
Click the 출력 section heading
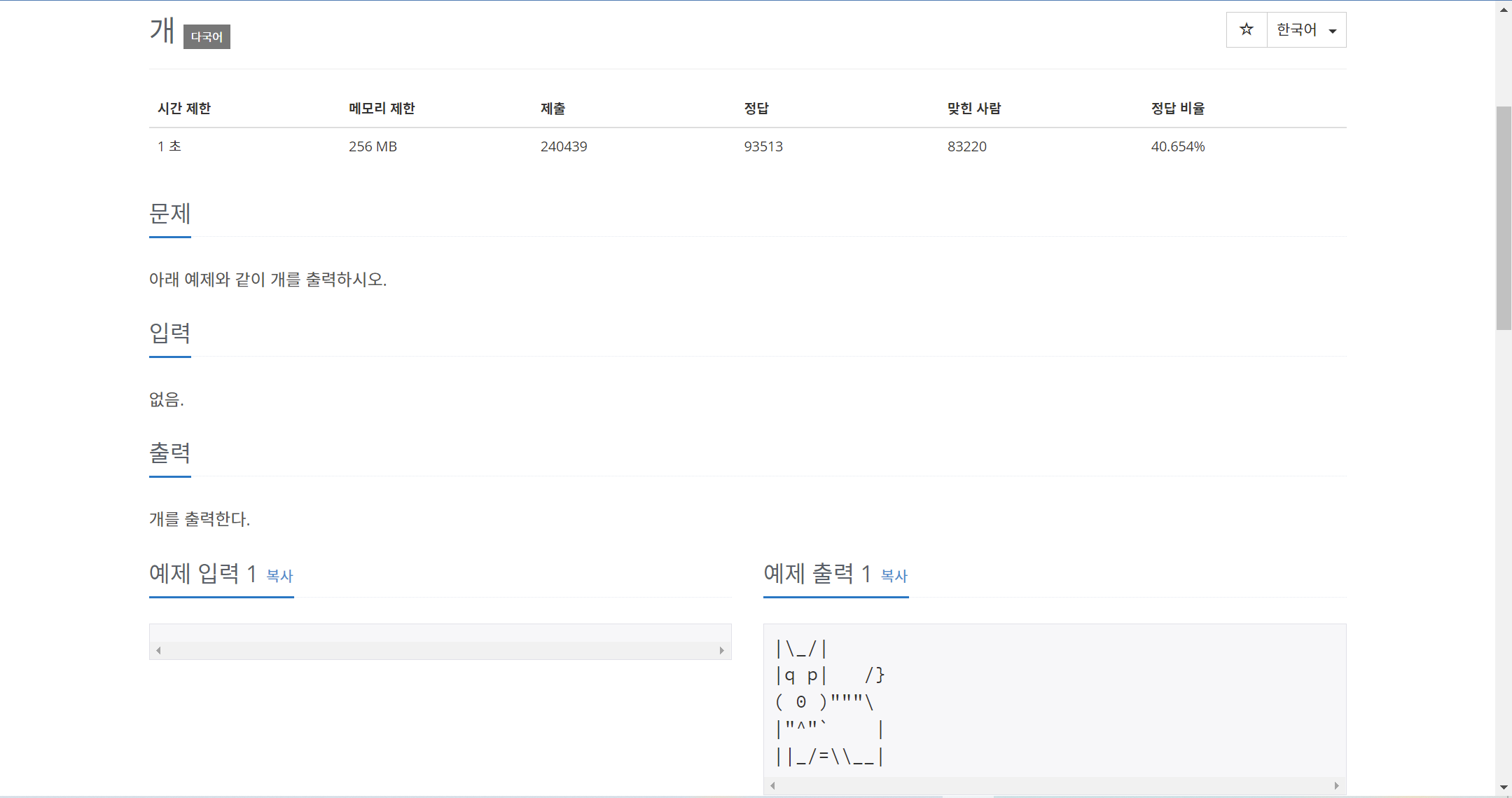click(x=169, y=453)
